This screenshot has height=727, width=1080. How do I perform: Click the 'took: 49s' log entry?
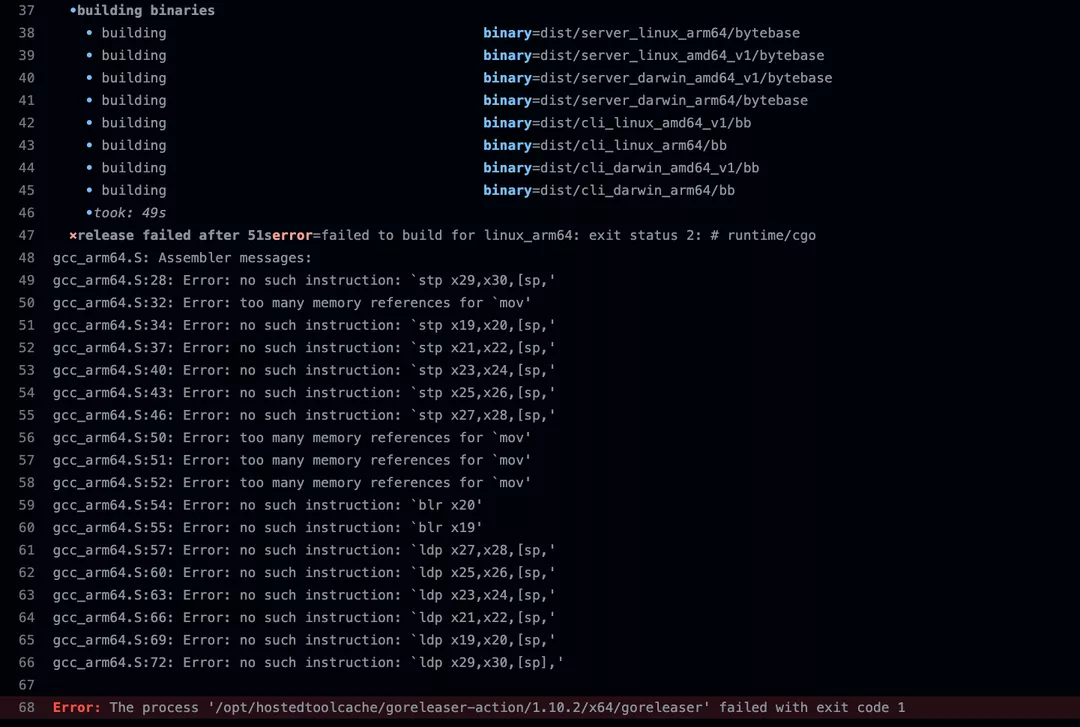pos(129,213)
